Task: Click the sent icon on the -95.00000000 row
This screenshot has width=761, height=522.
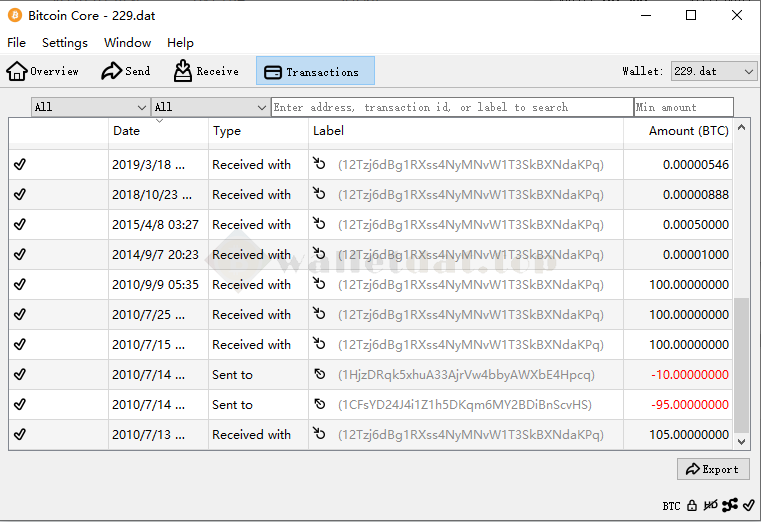Action: (x=320, y=405)
